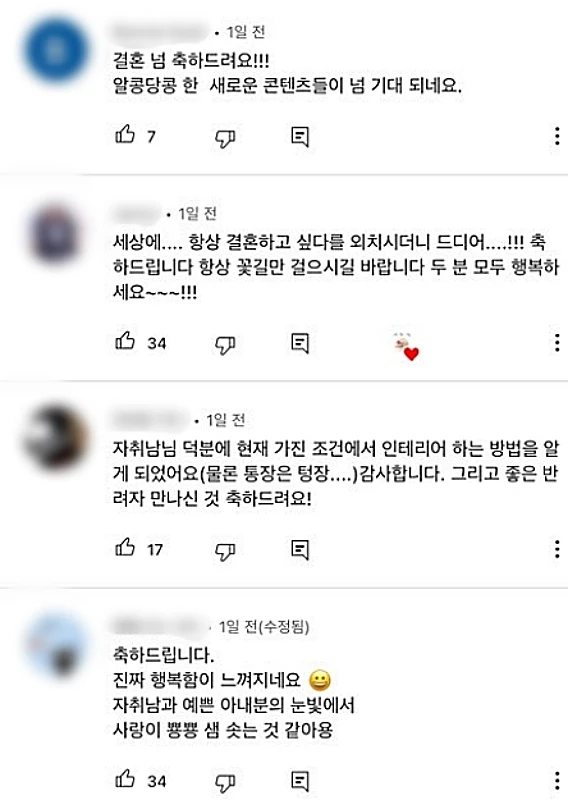Open the blue avatar of the first commenter
The height and width of the screenshot is (800, 568).
coord(56,50)
